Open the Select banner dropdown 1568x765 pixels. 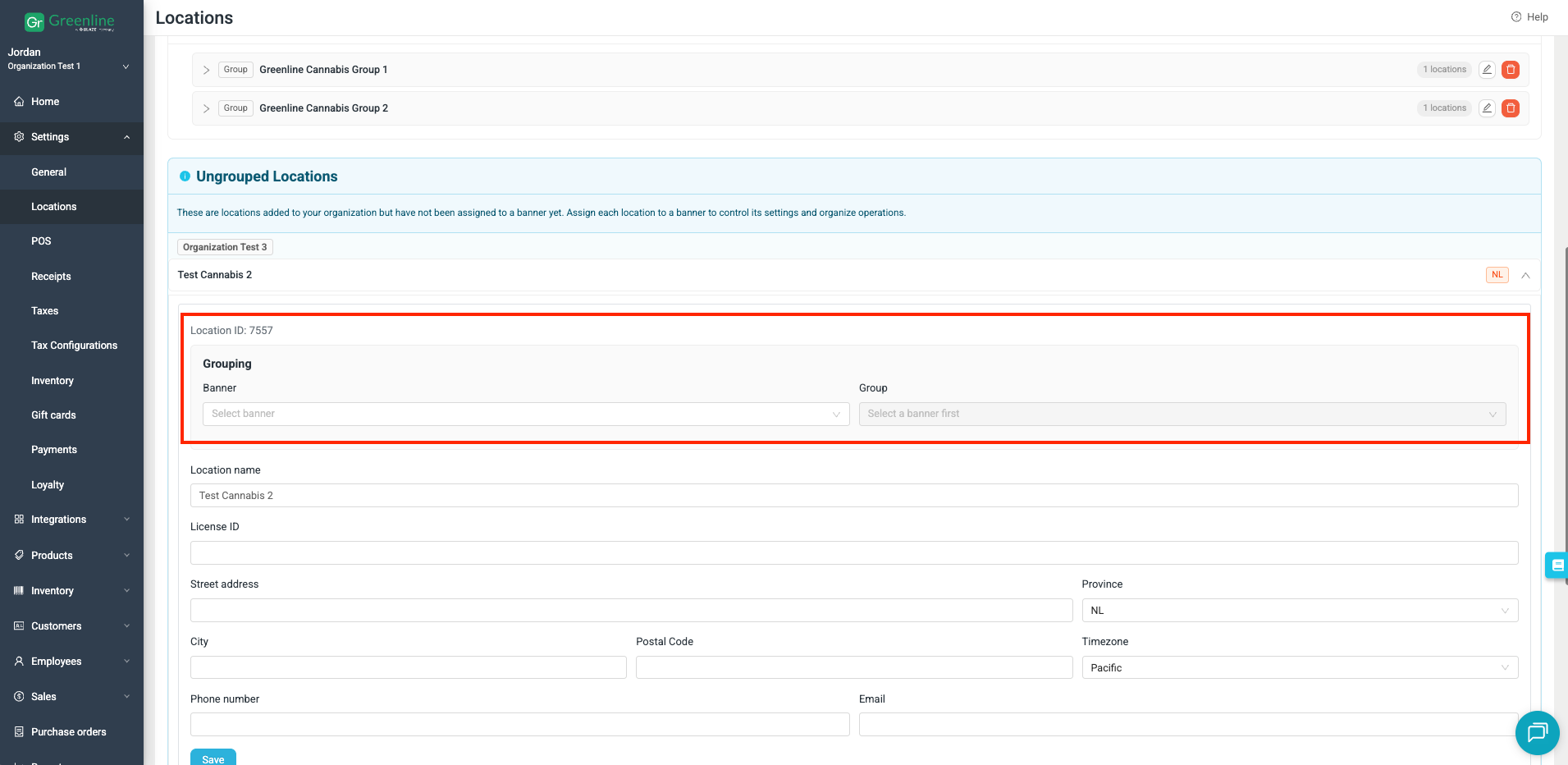click(526, 414)
